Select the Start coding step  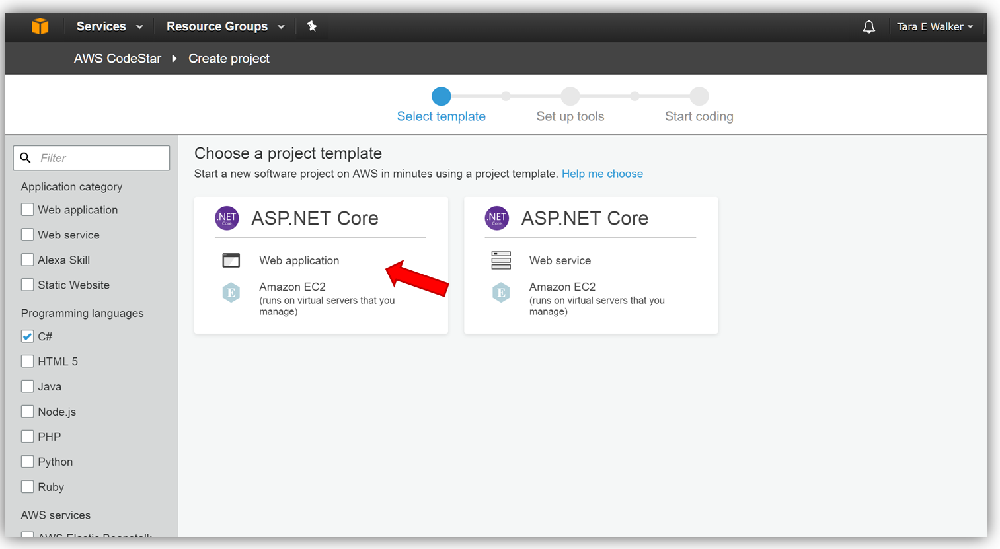click(x=699, y=97)
